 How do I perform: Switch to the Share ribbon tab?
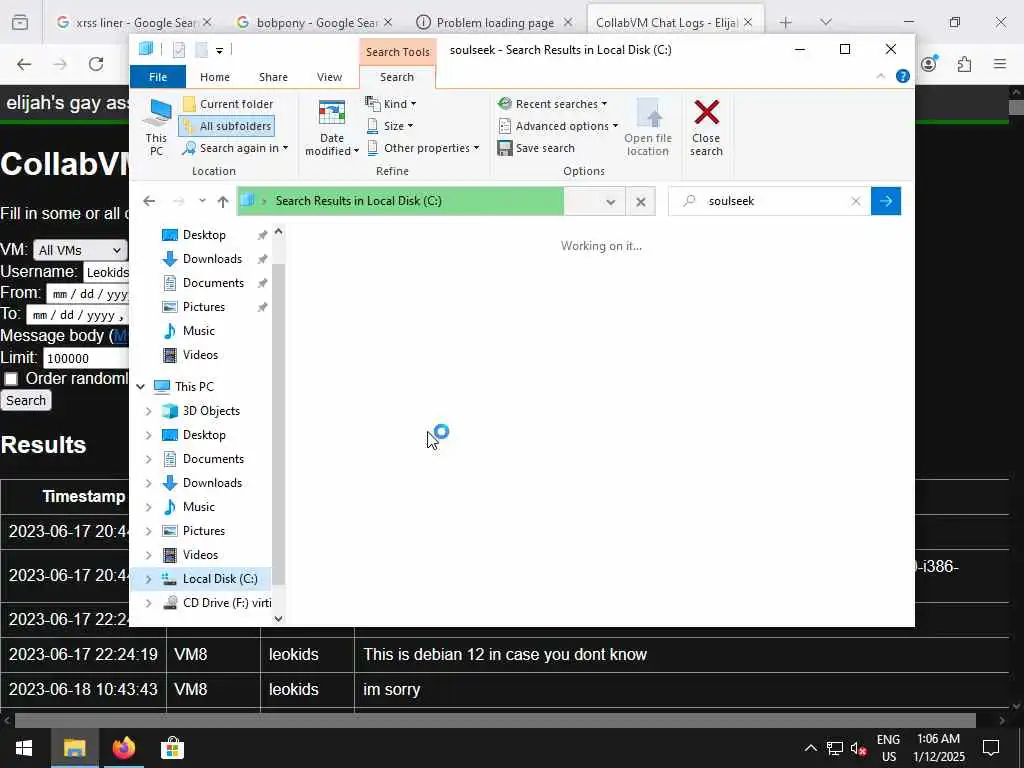pos(273,77)
